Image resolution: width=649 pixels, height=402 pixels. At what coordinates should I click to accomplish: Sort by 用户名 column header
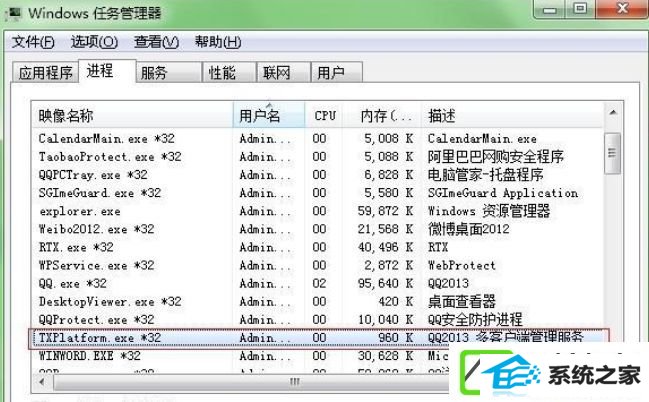click(269, 115)
